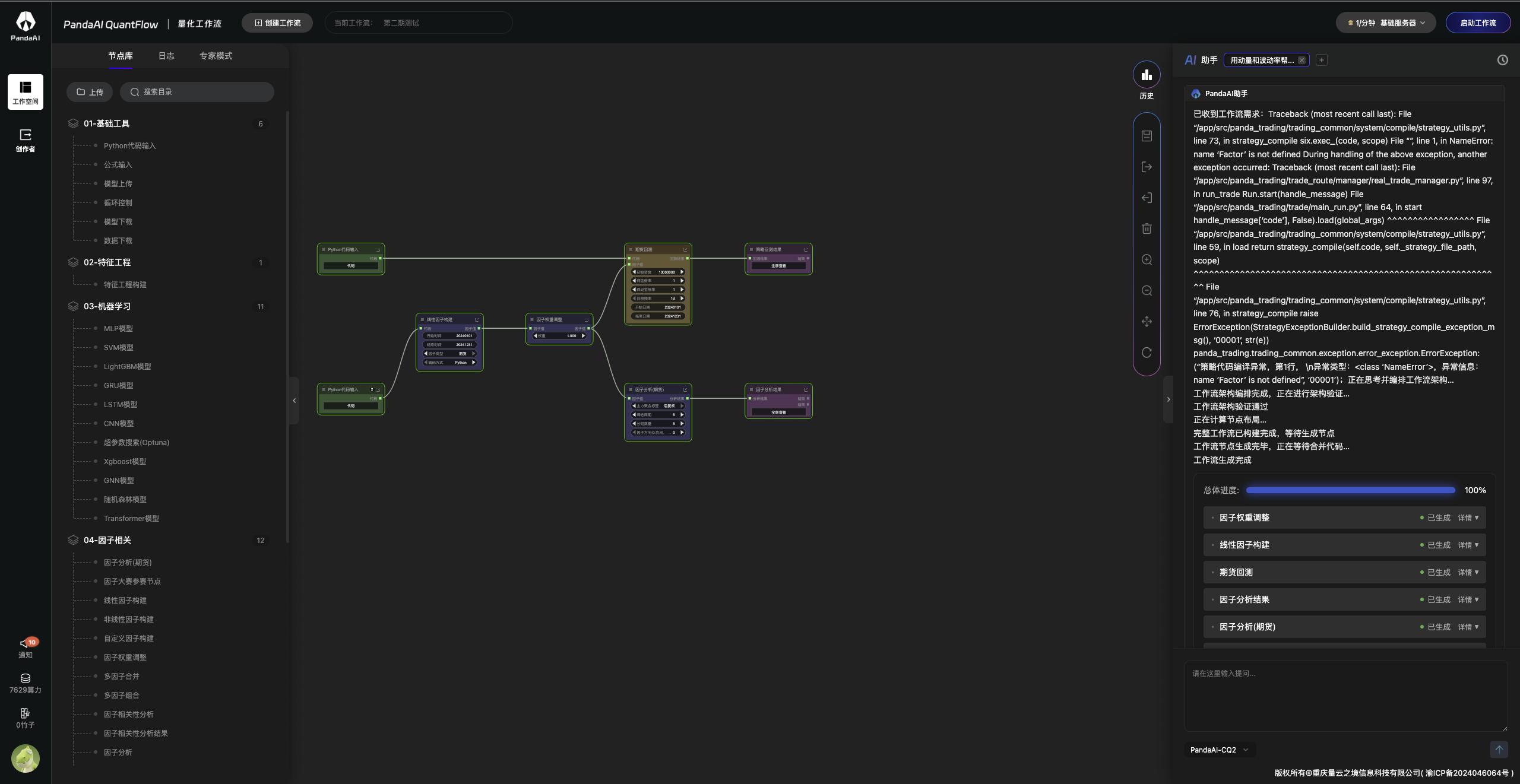The image size is (1520, 784).
Task: Toggle the 因子分析(期货) node title square
Action: pyautogui.click(x=631, y=390)
